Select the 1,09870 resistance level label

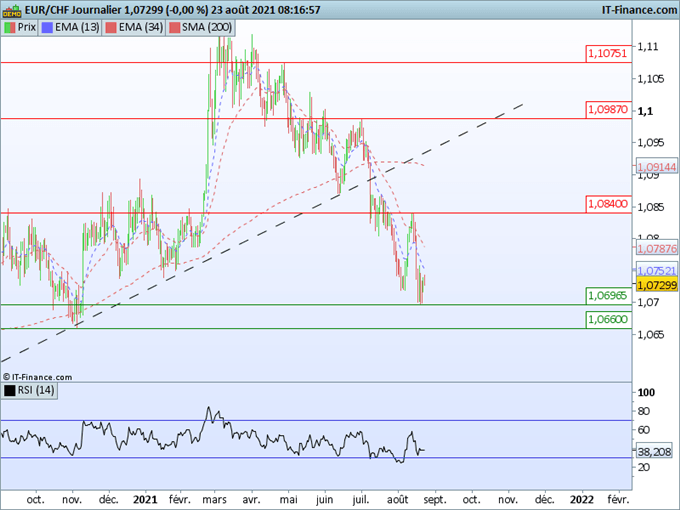[608, 110]
